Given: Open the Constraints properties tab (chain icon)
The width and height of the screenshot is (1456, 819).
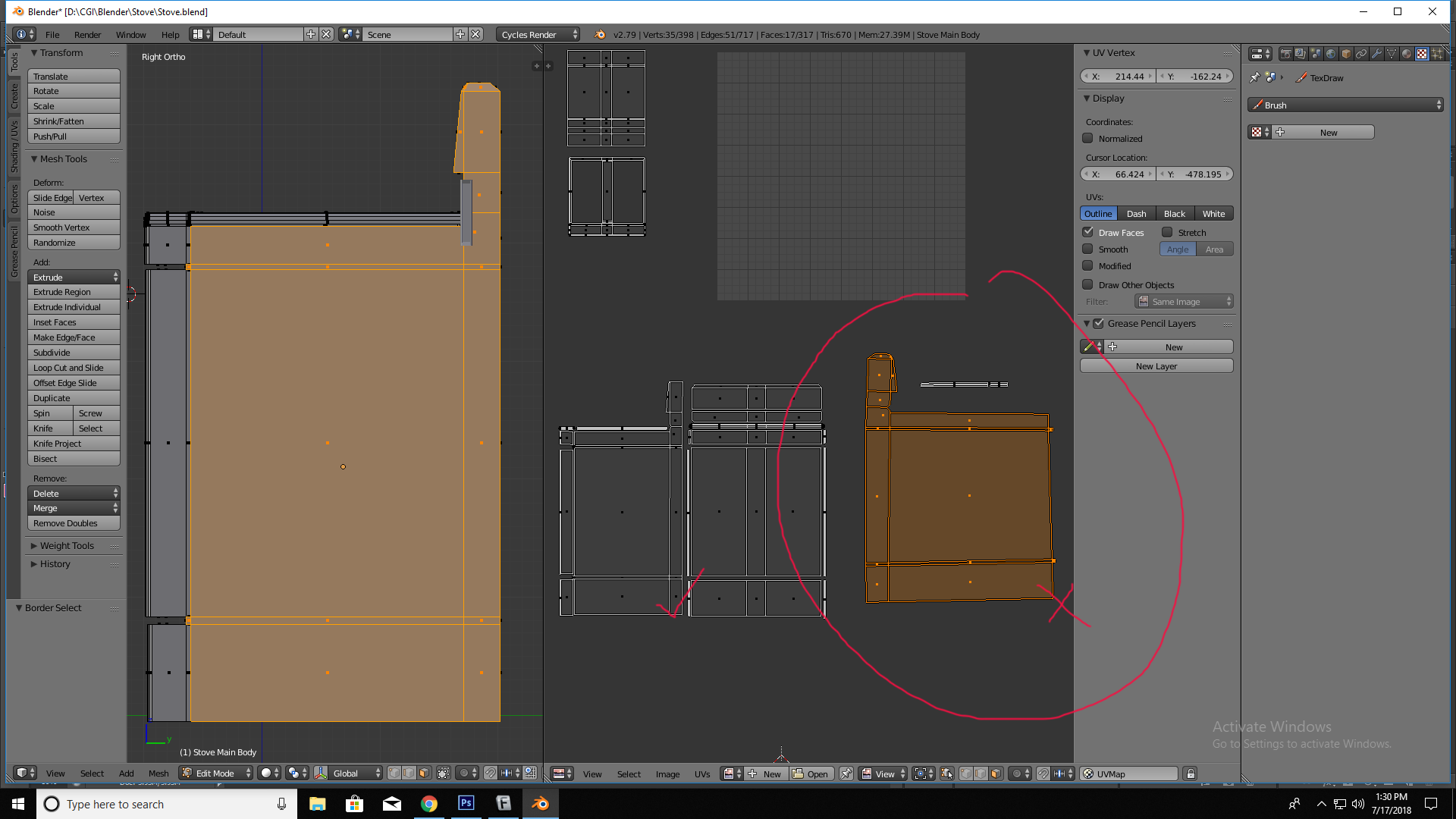Looking at the screenshot, I should pos(1361,54).
